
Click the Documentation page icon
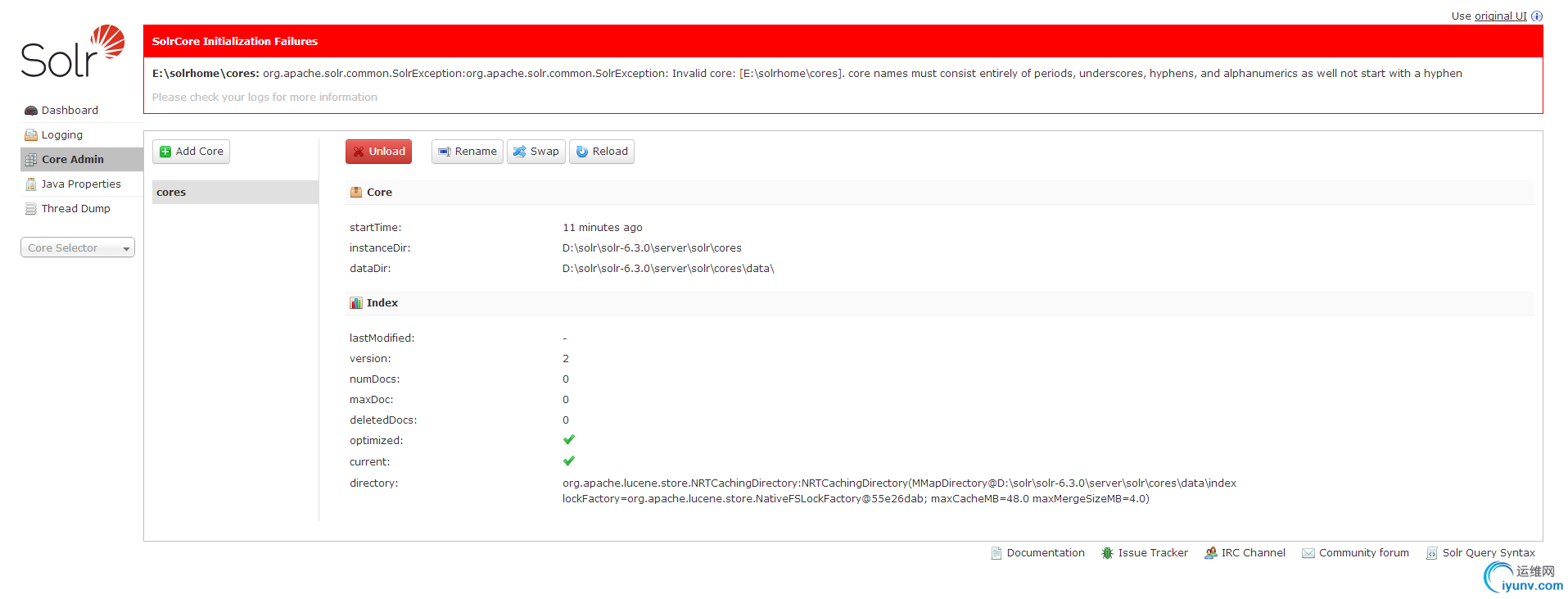[996, 553]
